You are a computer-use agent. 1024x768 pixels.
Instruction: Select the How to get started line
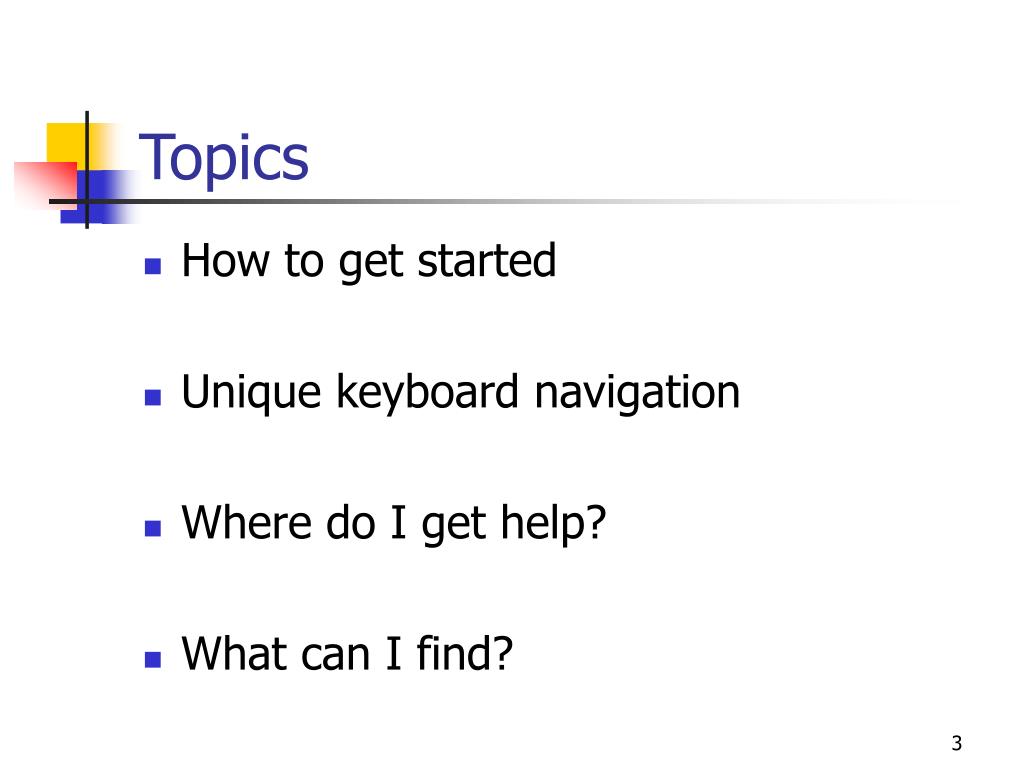(x=369, y=261)
